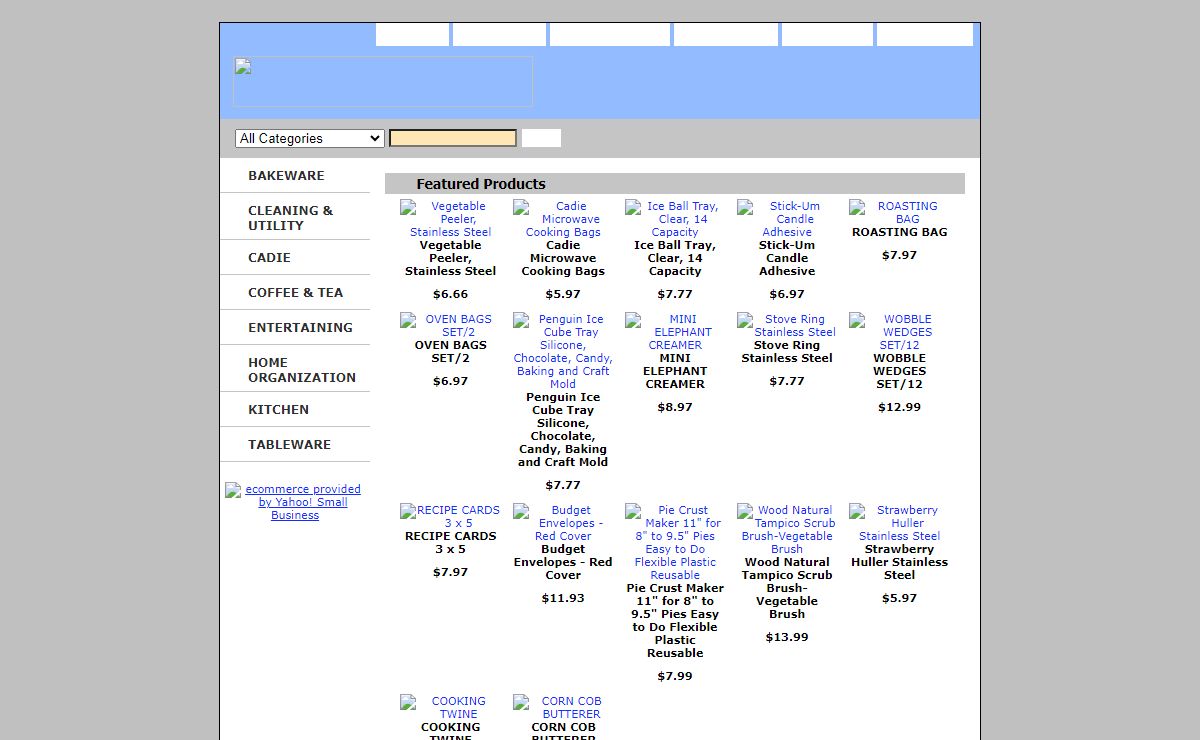Open OVEN BAGS SET/2 bold title
Screen dimensions: 1200x740
(450, 351)
